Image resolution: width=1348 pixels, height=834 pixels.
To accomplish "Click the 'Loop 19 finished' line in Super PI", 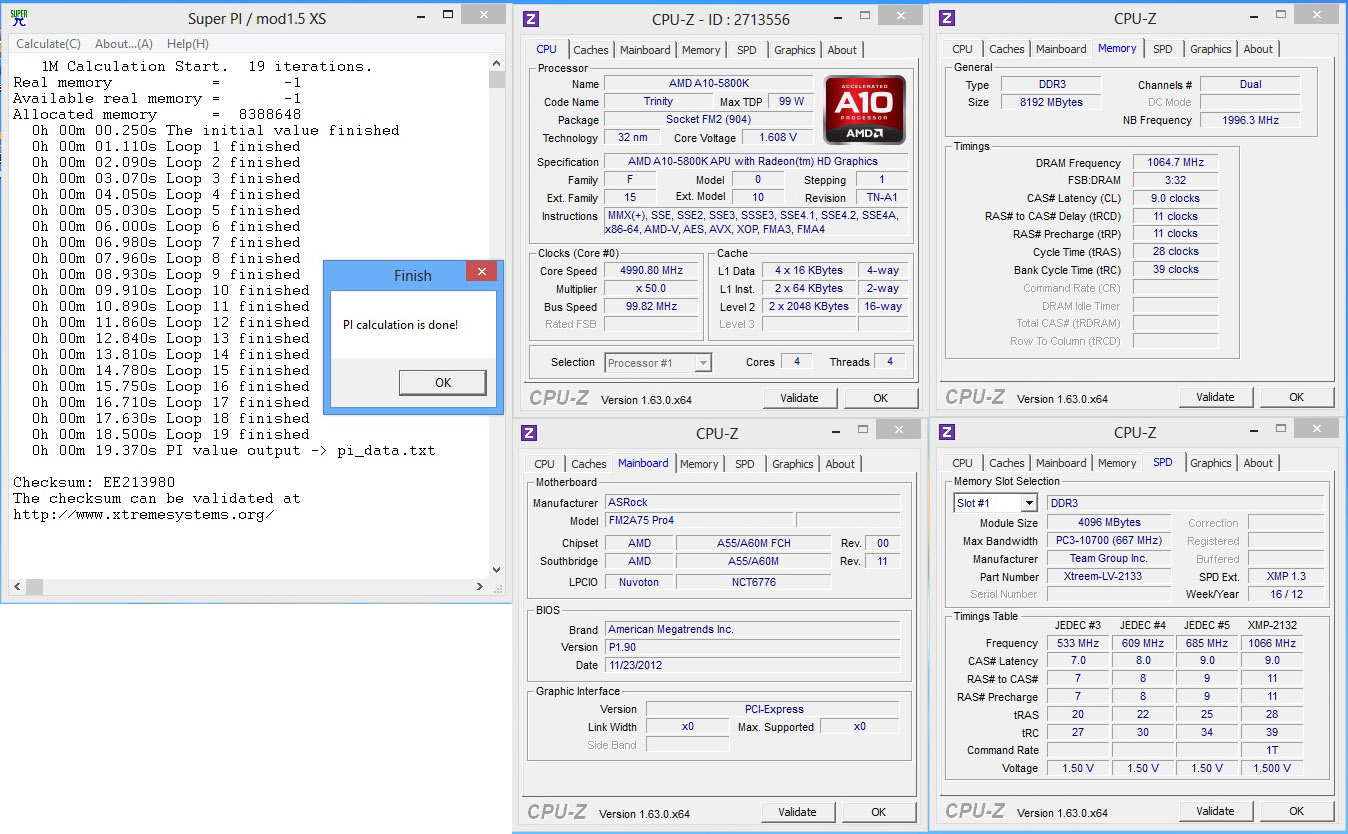I will click(170, 434).
